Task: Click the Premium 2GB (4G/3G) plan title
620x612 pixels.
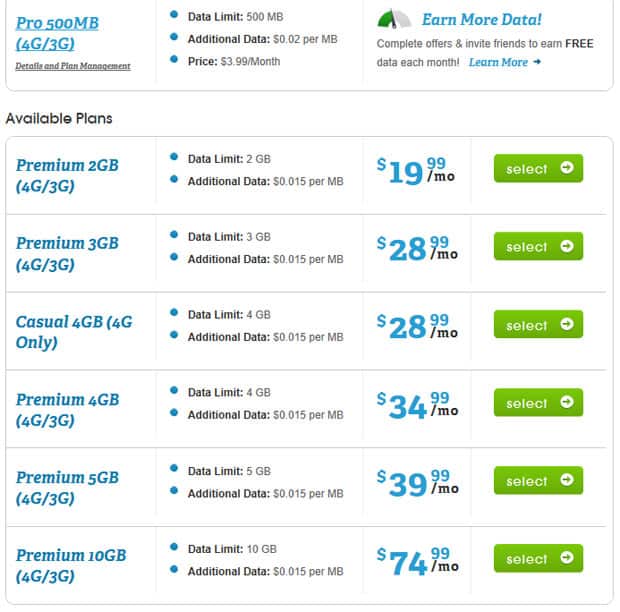Action: click(x=67, y=176)
